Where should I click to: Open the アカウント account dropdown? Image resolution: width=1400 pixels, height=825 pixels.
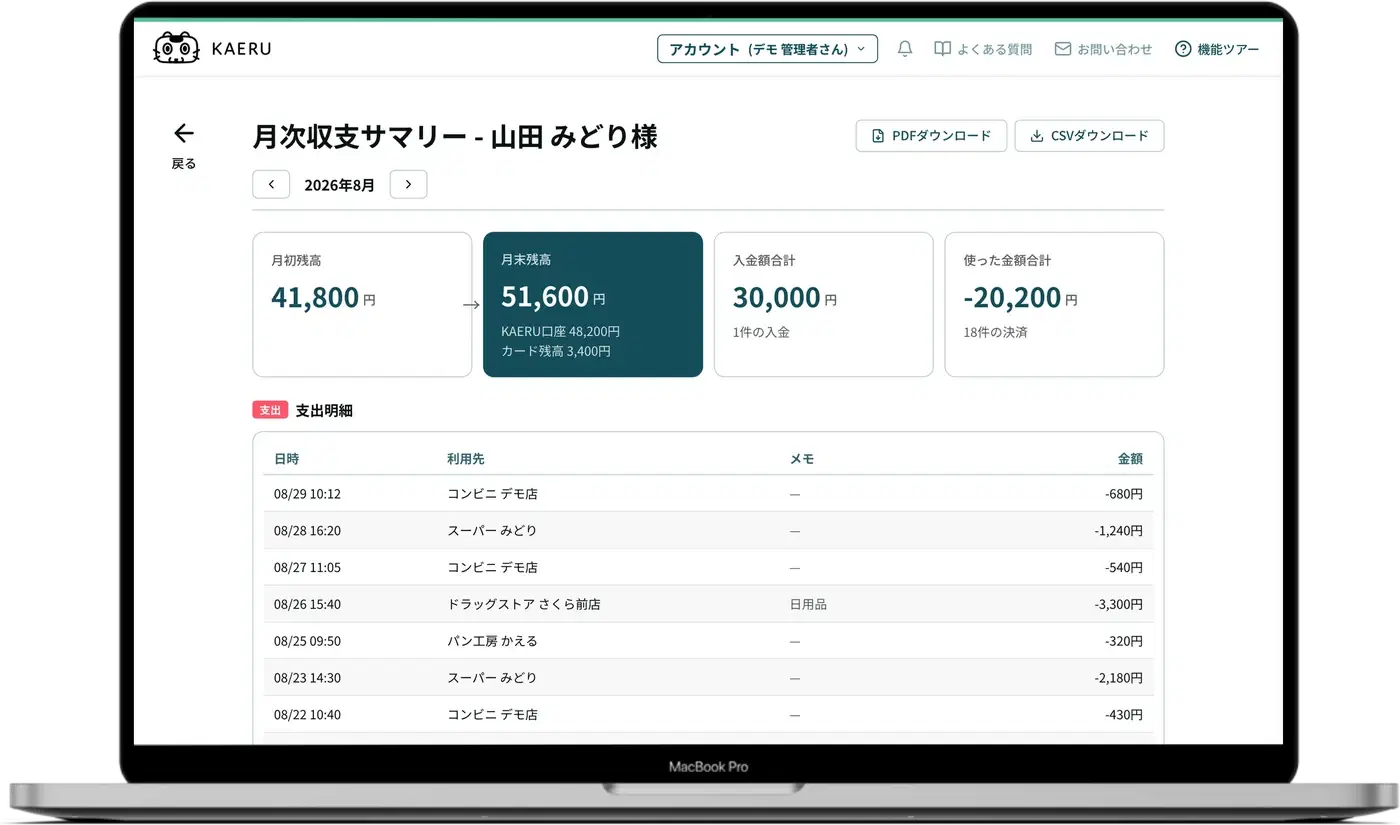(767, 49)
